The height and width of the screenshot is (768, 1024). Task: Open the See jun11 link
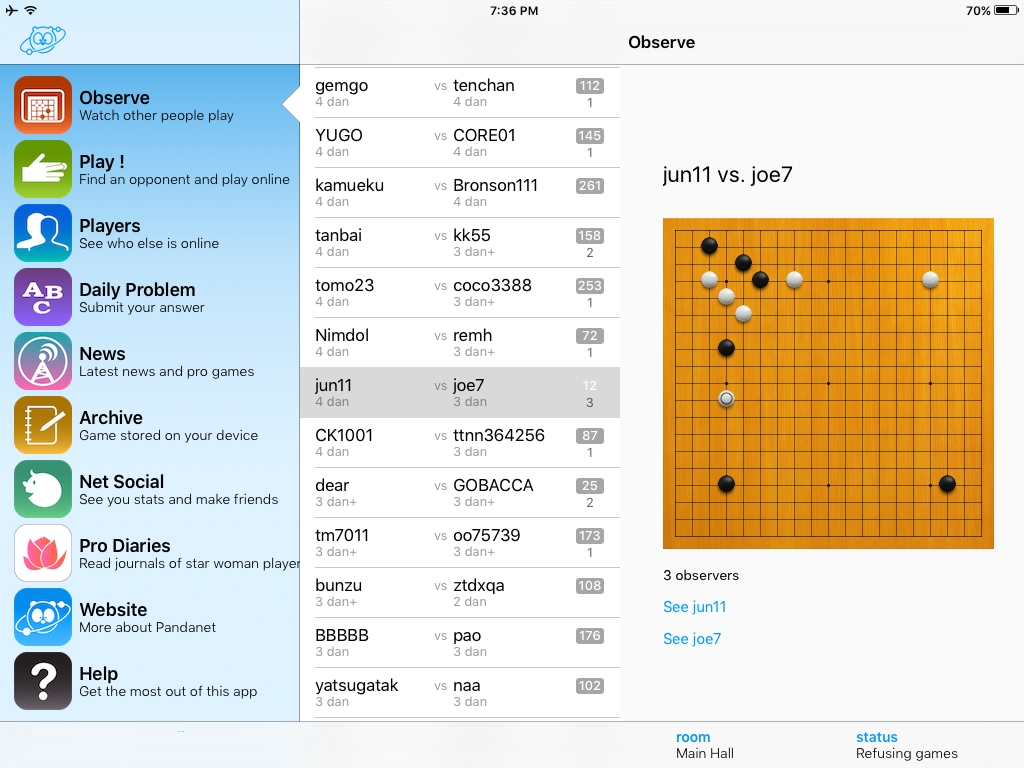(694, 607)
